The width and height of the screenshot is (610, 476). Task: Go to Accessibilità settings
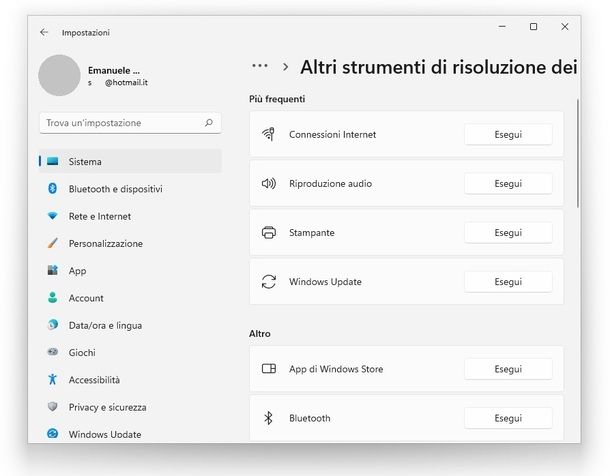tap(130, 380)
